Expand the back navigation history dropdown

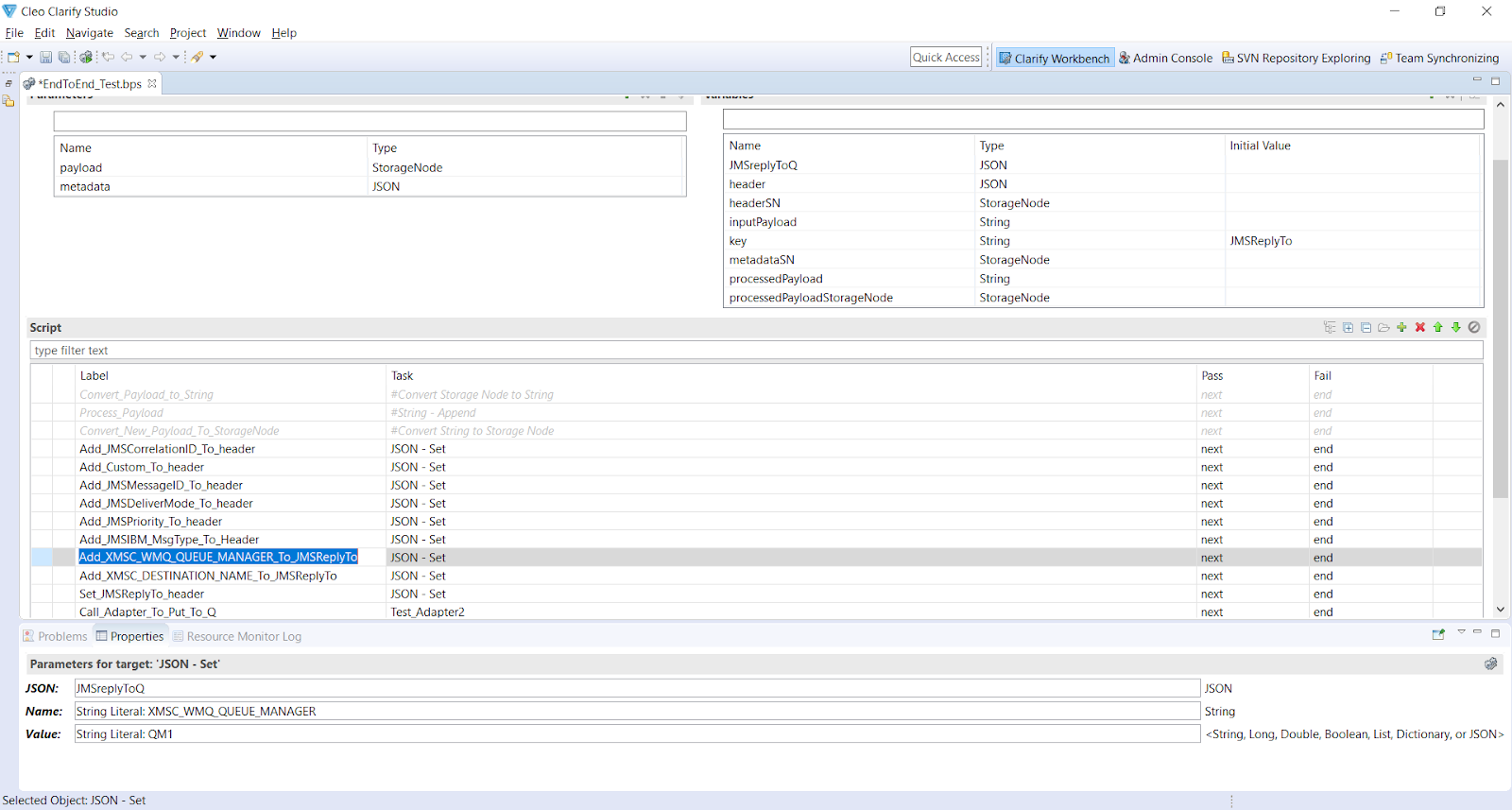tap(143, 57)
